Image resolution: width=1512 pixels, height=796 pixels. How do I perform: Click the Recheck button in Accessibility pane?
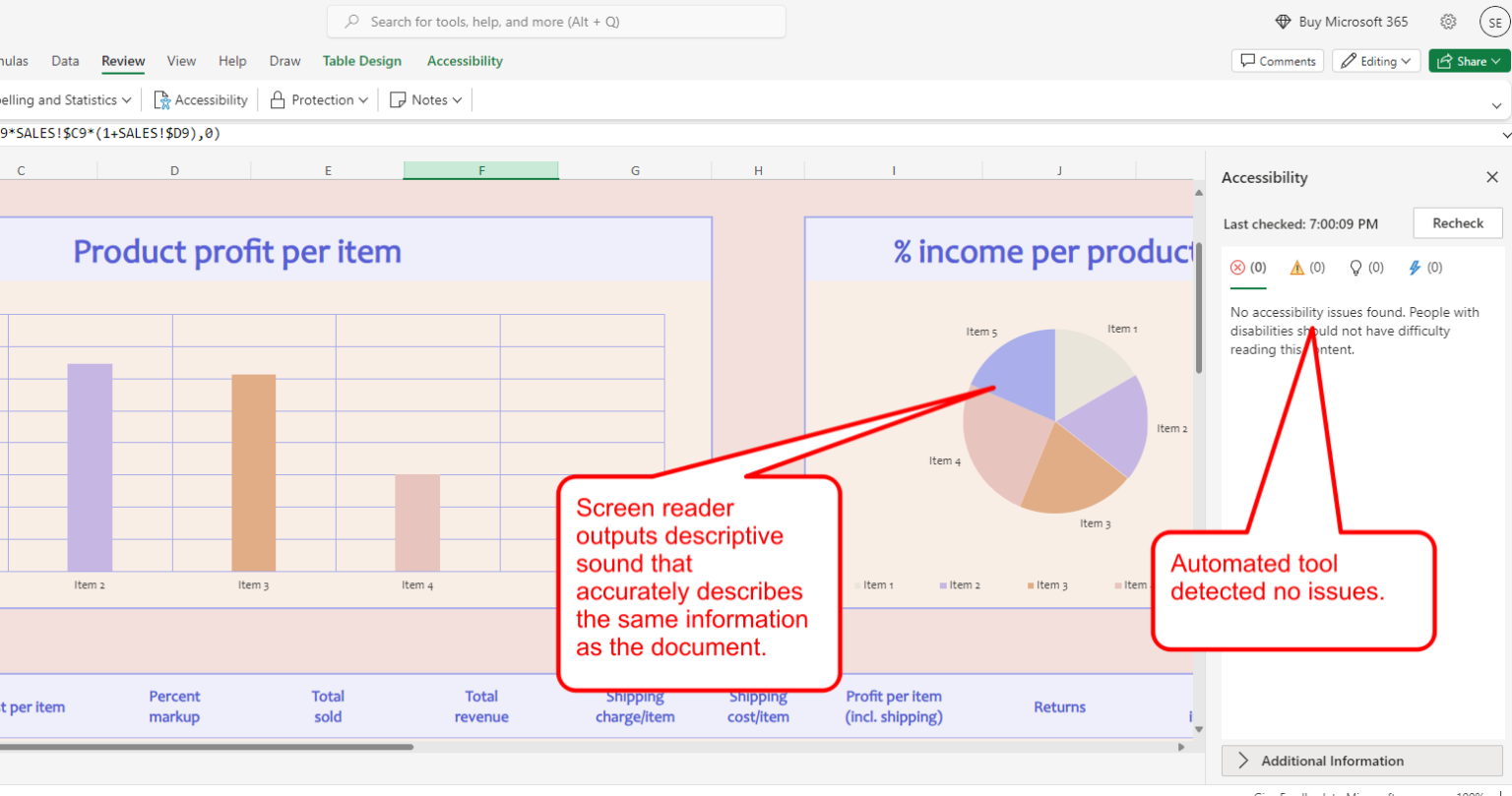click(1457, 222)
